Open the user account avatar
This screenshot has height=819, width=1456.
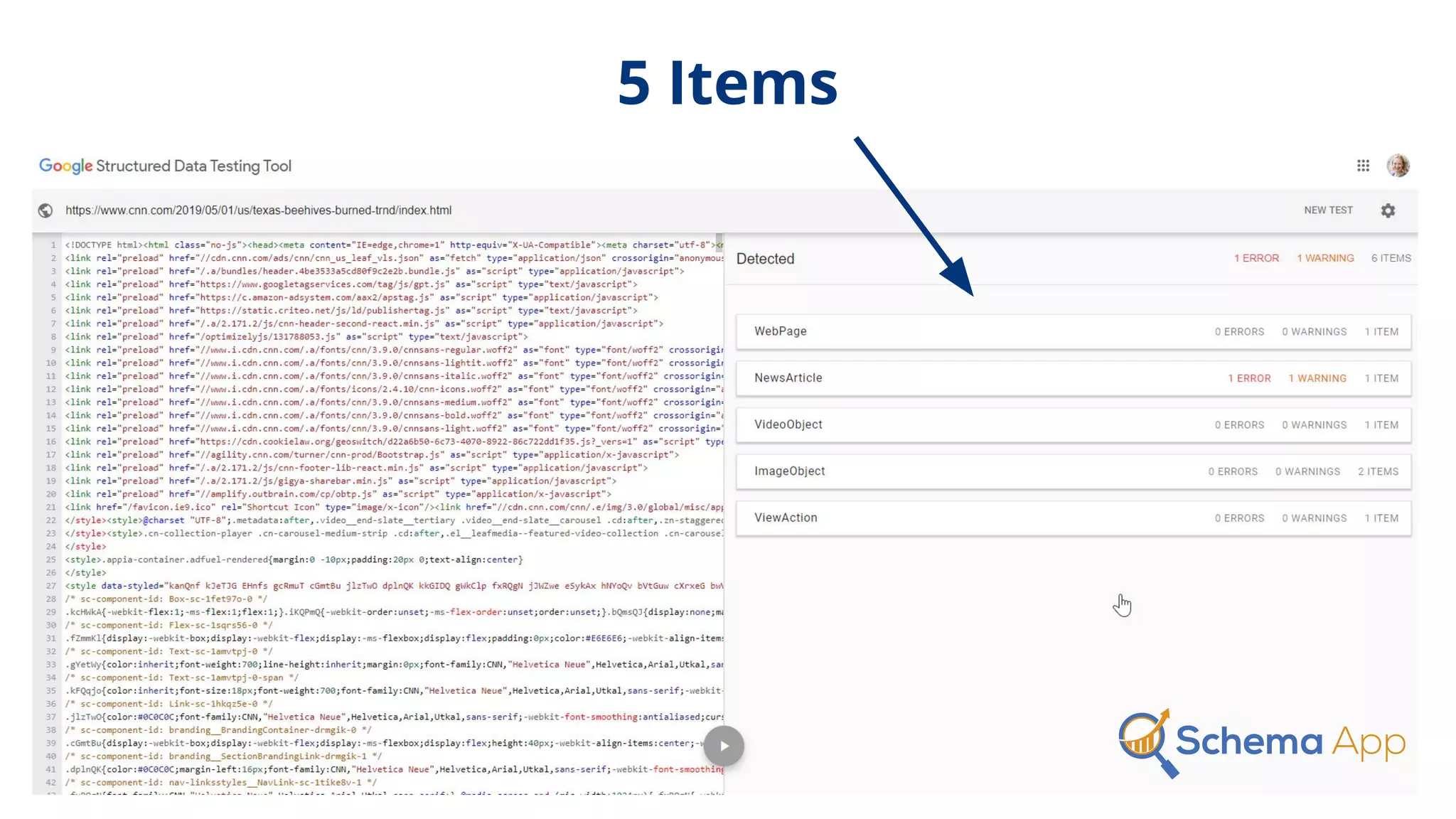pos(1398,166)
